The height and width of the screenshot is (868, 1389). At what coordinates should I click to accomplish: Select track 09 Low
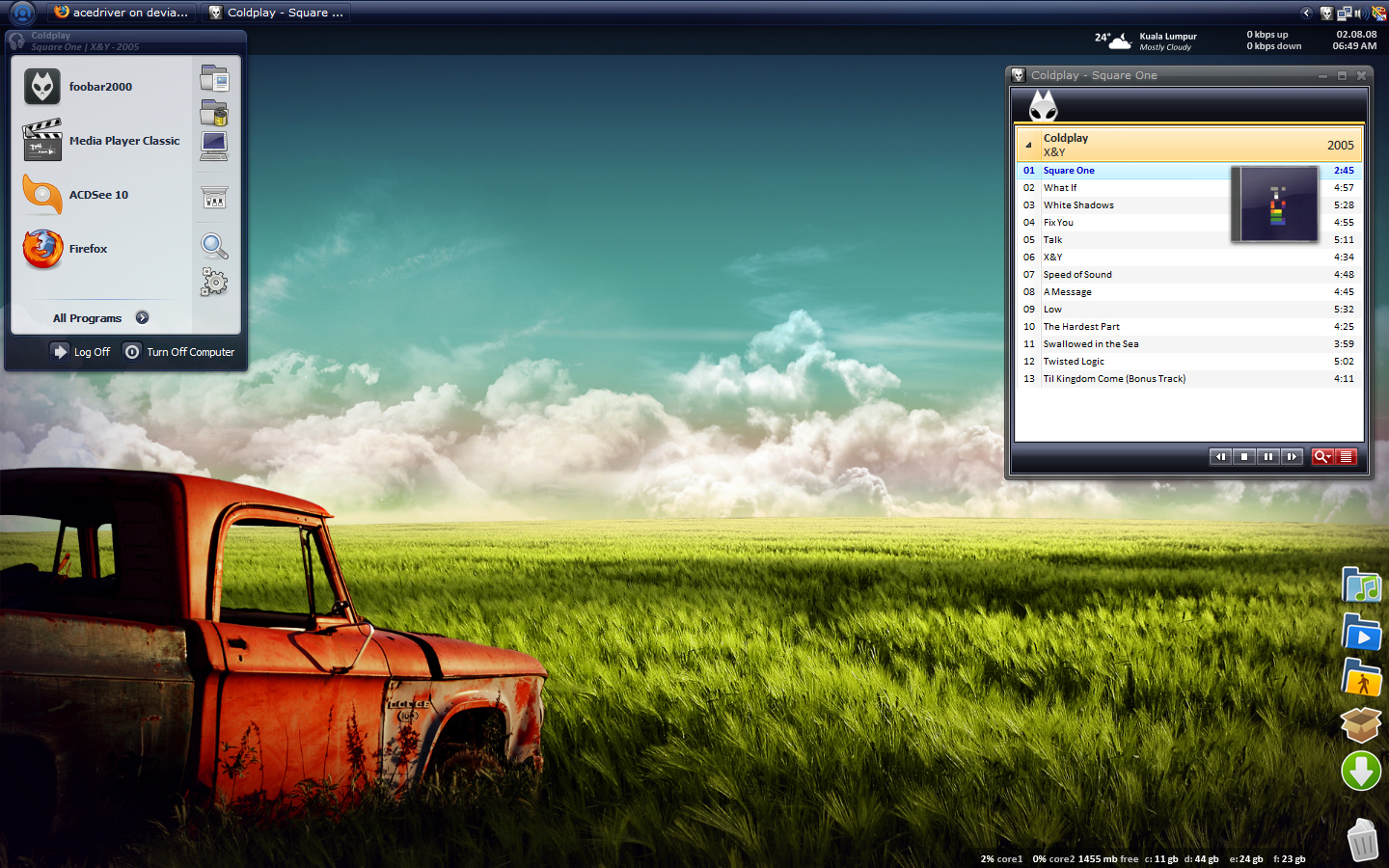click(x=1188, y=310)
